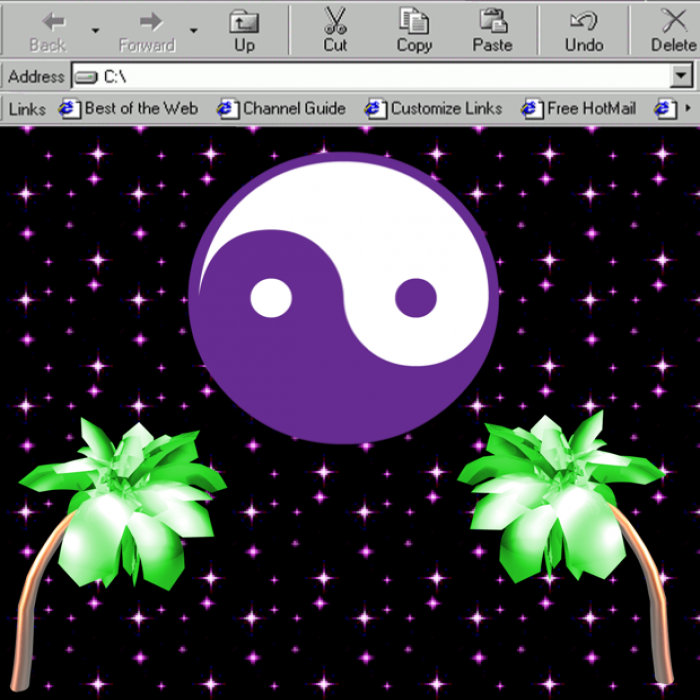Undo the last action via toolbar
700x700 pixels.
tap(583, 28)
